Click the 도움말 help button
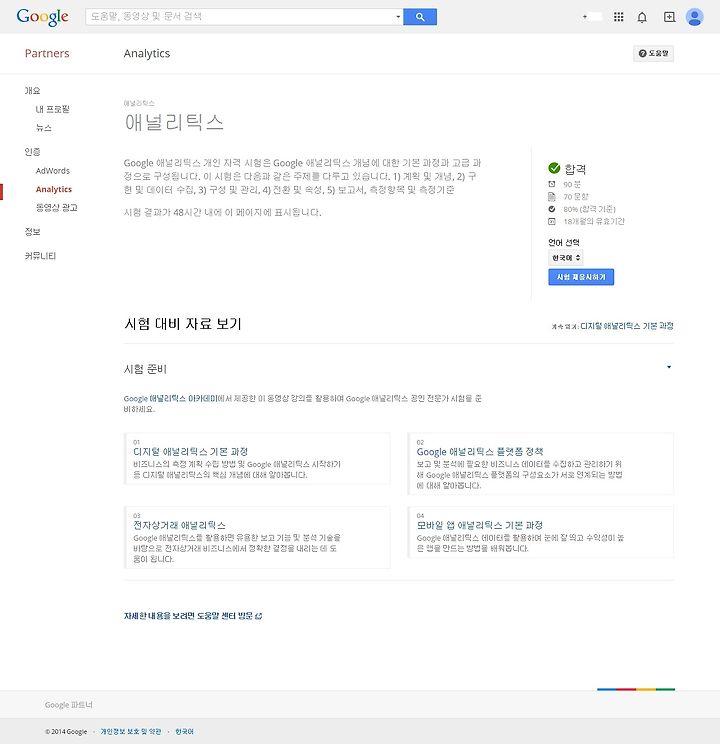The width and height of the screenshot is (720, 744). (x=654, y=53)
